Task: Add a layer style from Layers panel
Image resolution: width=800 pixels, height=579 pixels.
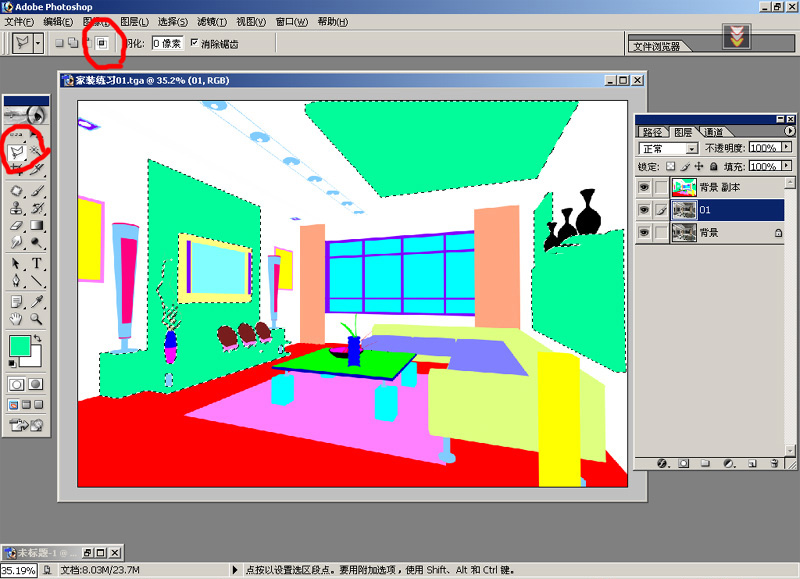Action: point(662,463)
